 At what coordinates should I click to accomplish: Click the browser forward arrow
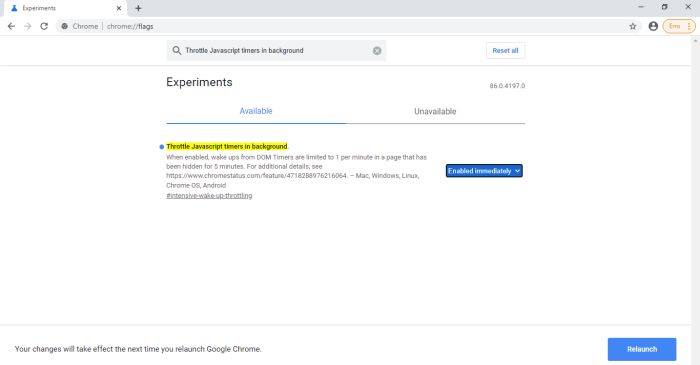point(28,26)
